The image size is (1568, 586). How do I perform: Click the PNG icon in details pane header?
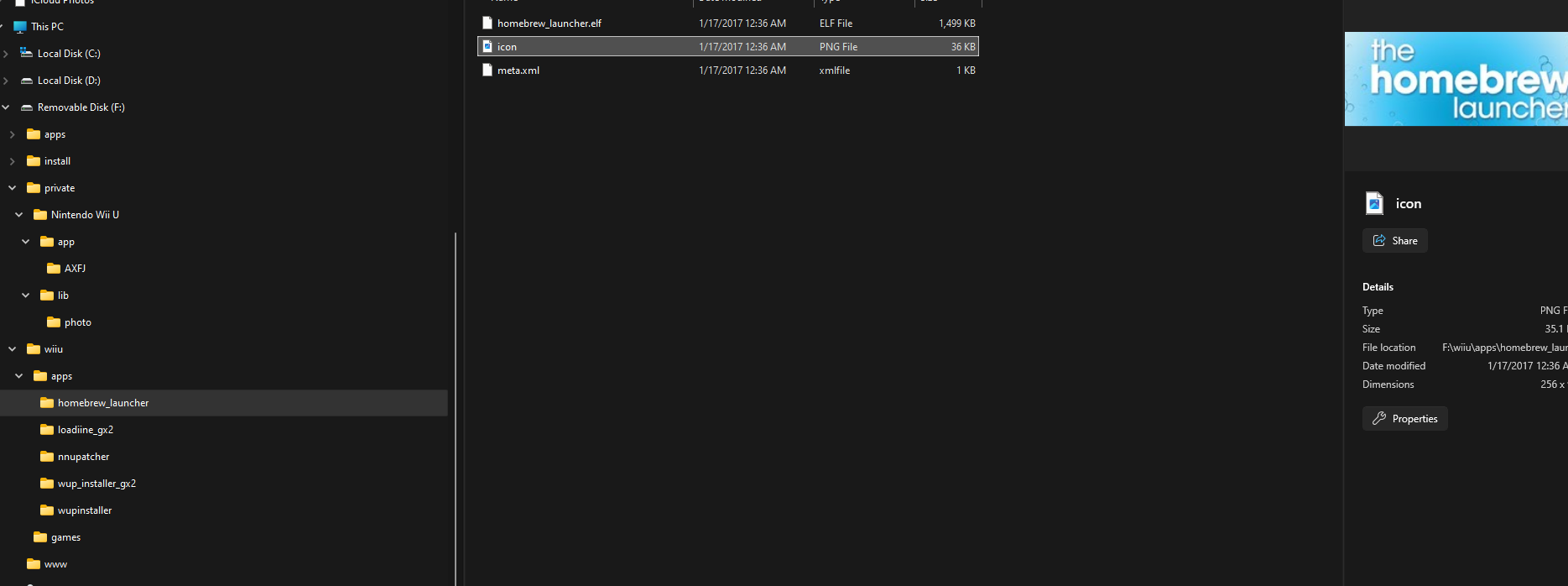click(1374, 203)
